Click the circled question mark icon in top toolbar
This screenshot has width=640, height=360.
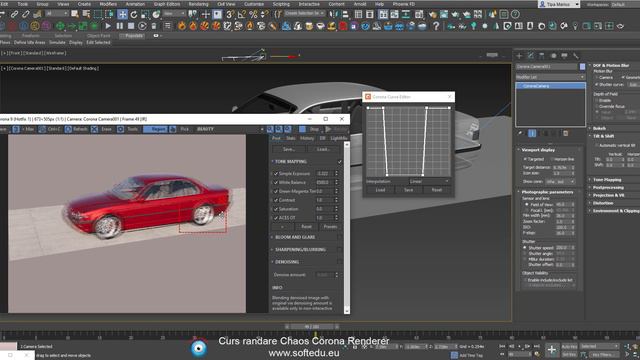[516, 15]
